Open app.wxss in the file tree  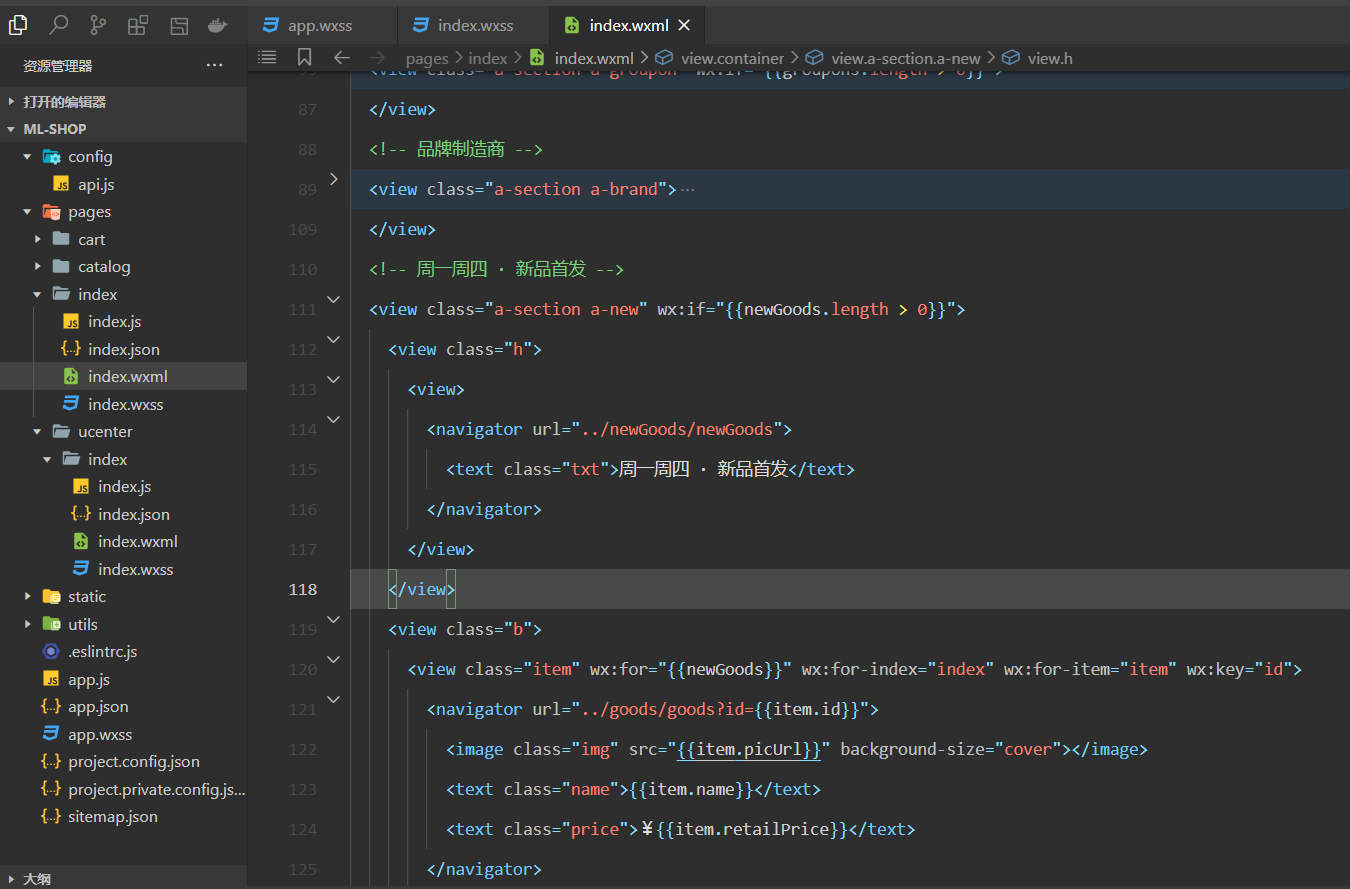click(x=123, y=734)
